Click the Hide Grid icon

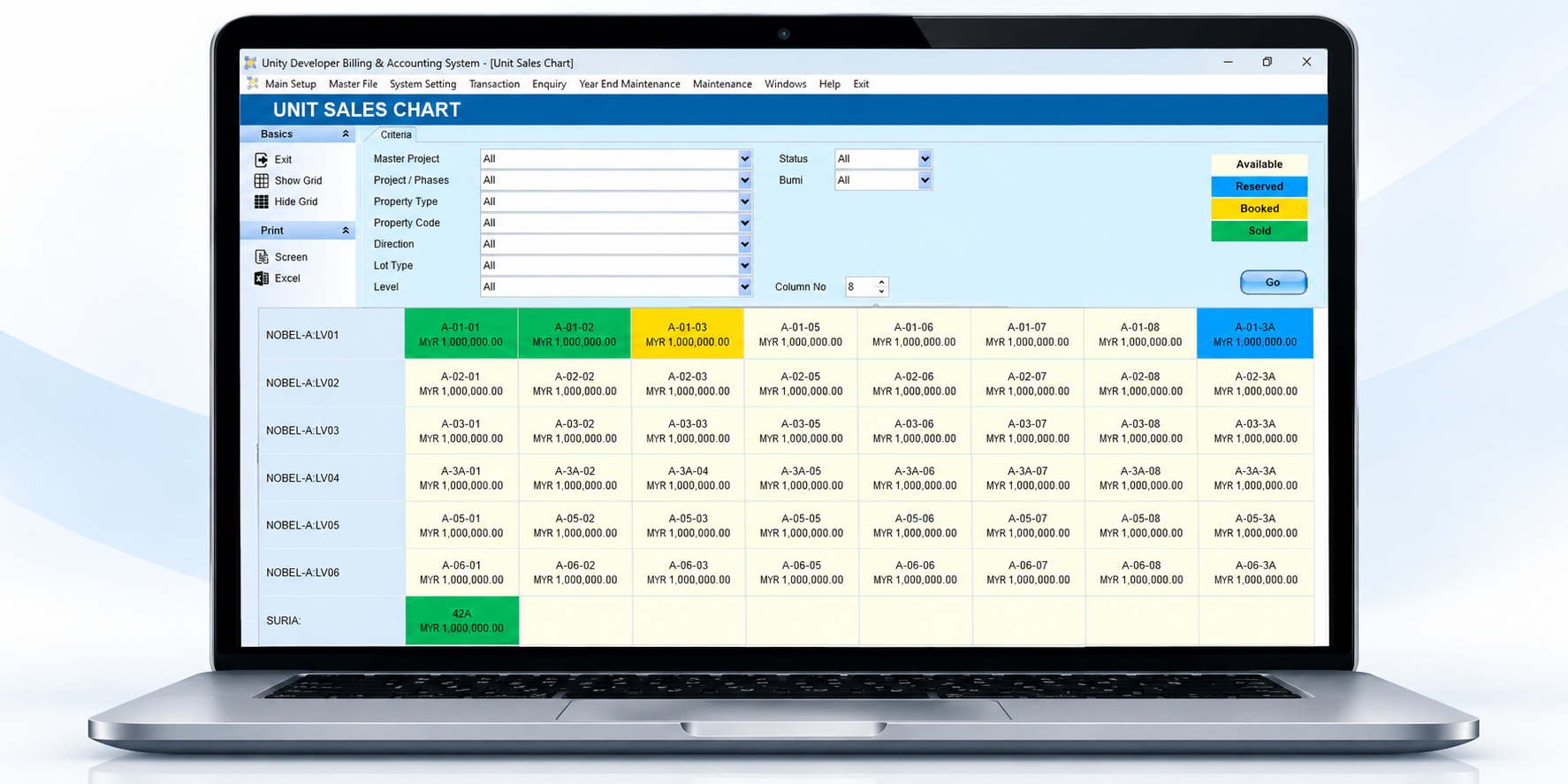(262, 202)
